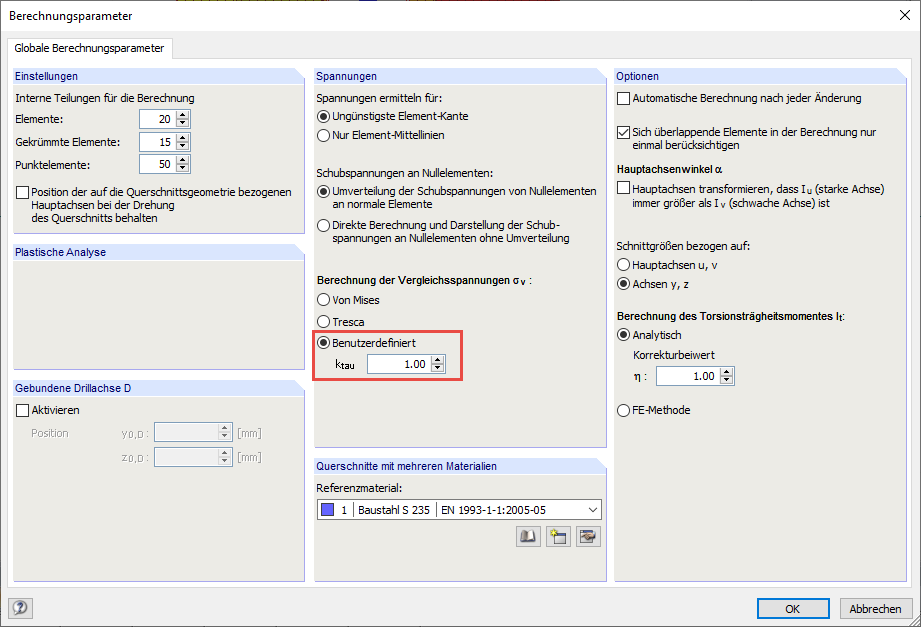Confirm settings with OK button

tap(792, 608)
